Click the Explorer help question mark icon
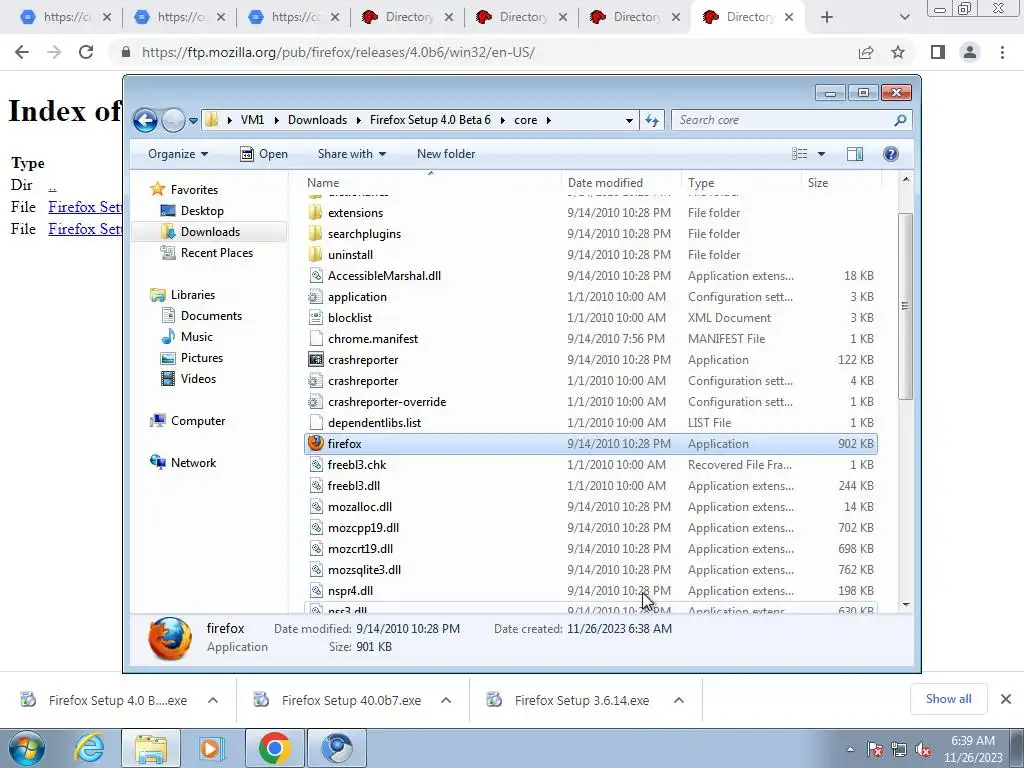The height and width of the screenshot is (768, 1024). 891,154
